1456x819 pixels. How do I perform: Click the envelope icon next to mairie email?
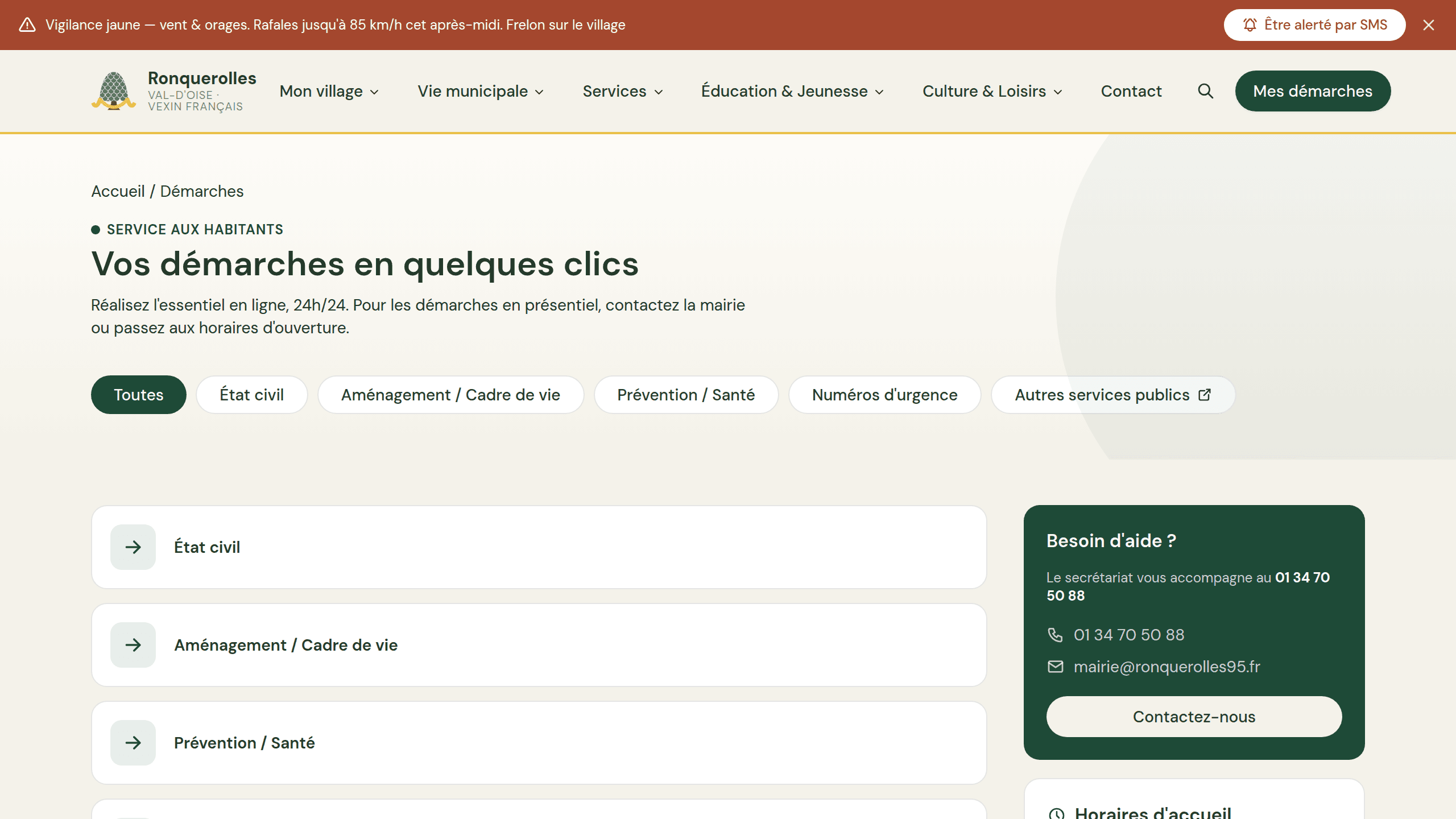(x=1055, y=667)
